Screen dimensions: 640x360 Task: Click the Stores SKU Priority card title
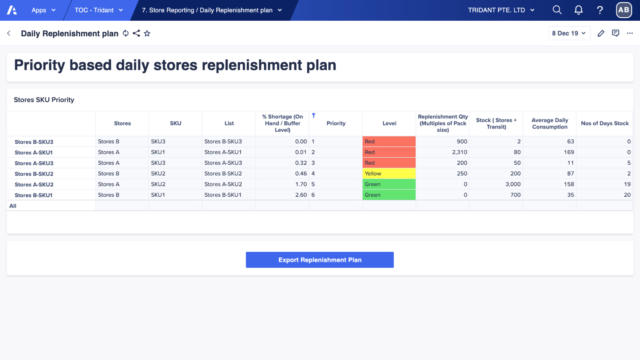point(44,100)
